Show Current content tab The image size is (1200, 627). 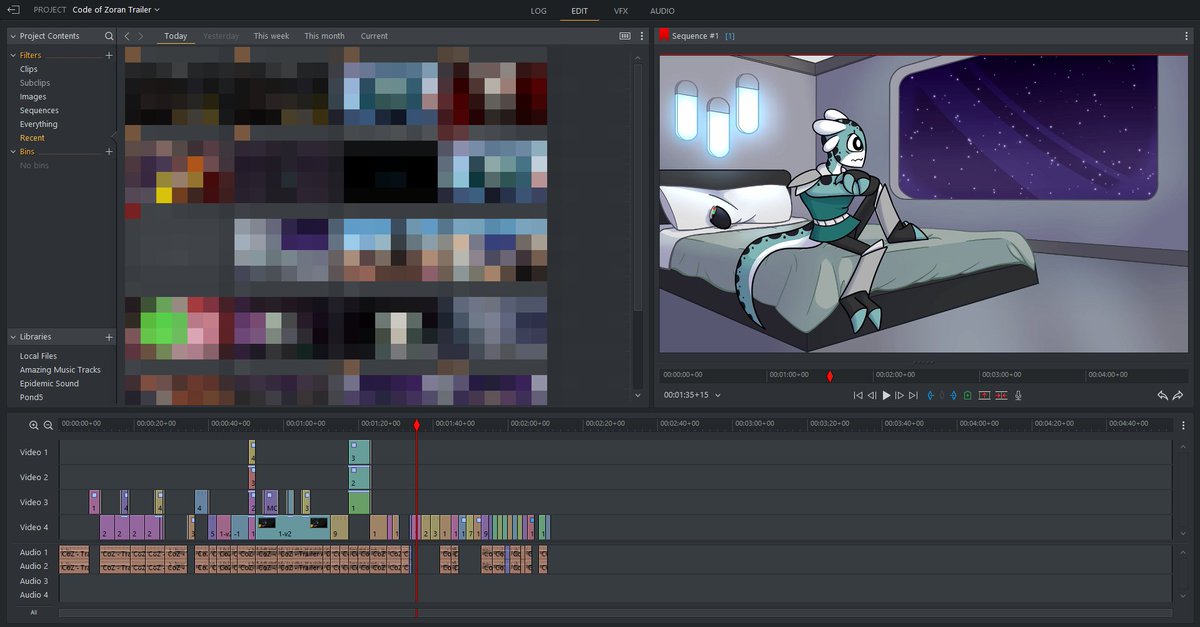point(374,36)
